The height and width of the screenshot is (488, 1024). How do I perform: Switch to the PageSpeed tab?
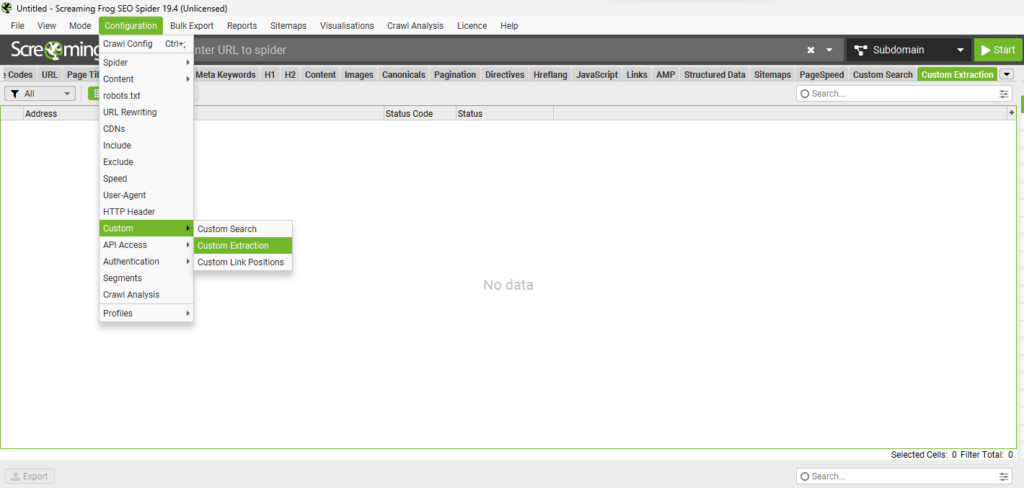coord(822,75)
